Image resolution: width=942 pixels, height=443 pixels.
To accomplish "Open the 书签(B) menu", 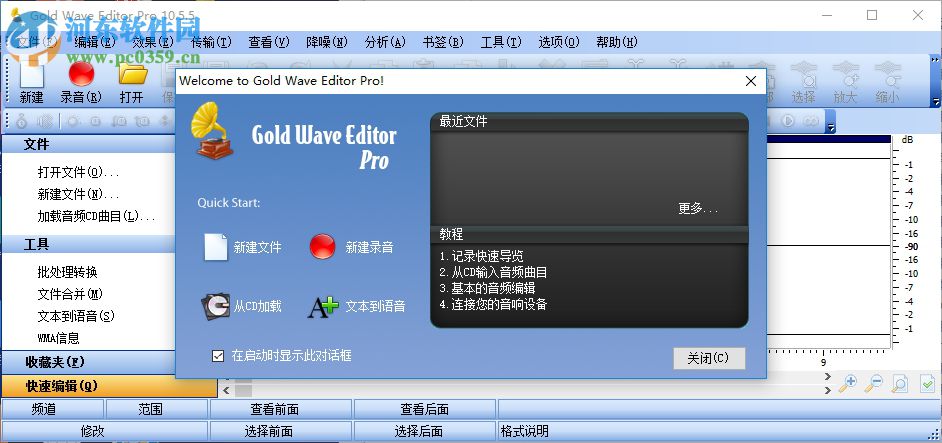I will pyautogui.click(x=443, y=42).
